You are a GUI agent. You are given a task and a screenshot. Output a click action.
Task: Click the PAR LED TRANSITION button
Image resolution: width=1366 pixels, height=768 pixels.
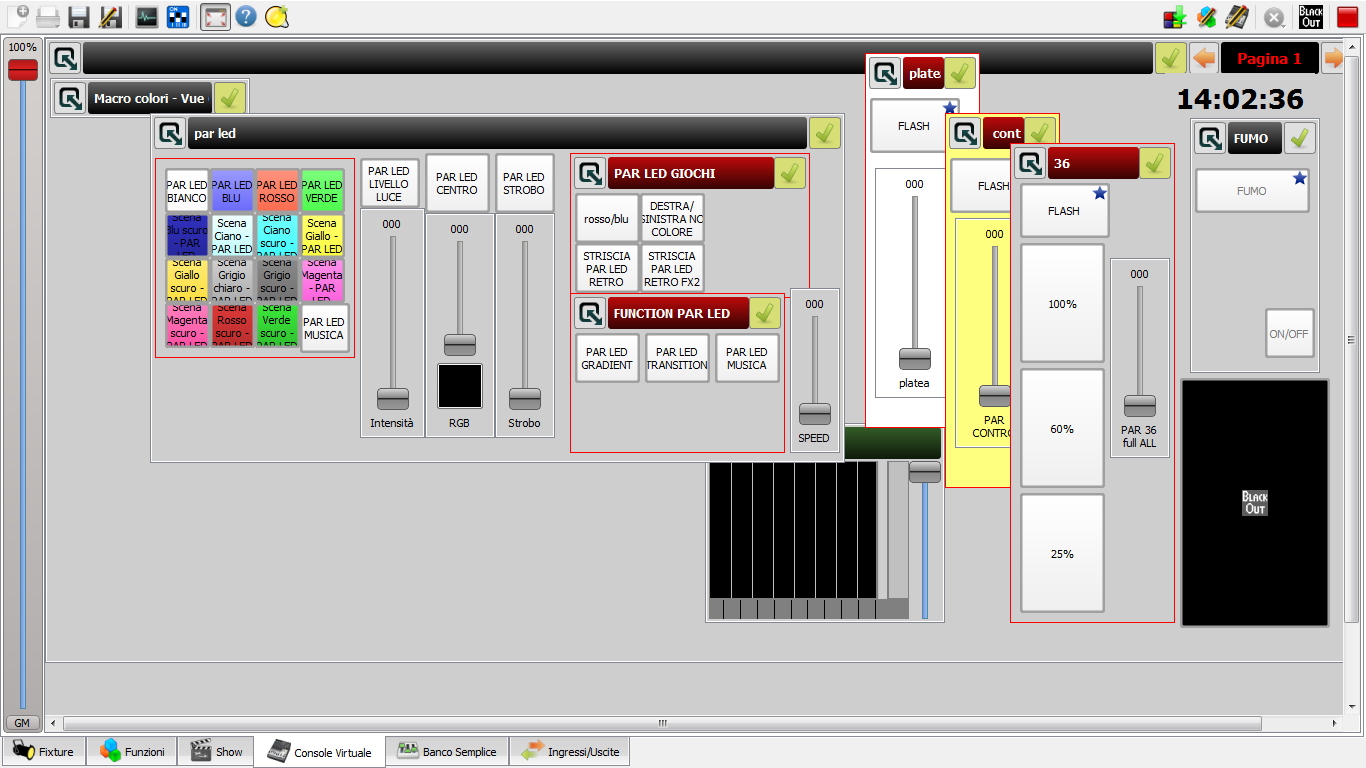coord(677,358)
